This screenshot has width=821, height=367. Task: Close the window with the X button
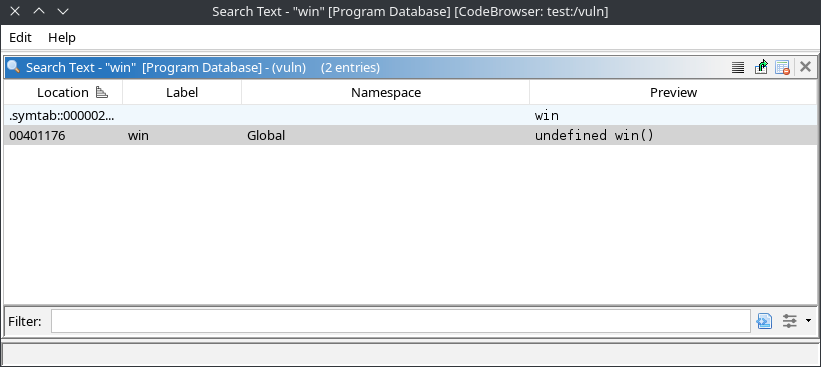point(15,12)
